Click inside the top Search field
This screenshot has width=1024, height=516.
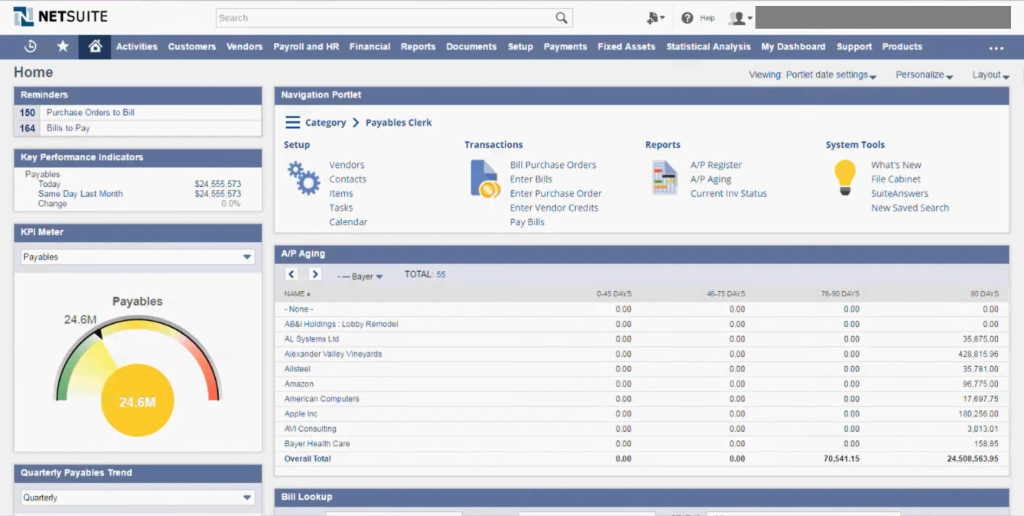pyautogui.click(x=385, y=18)
